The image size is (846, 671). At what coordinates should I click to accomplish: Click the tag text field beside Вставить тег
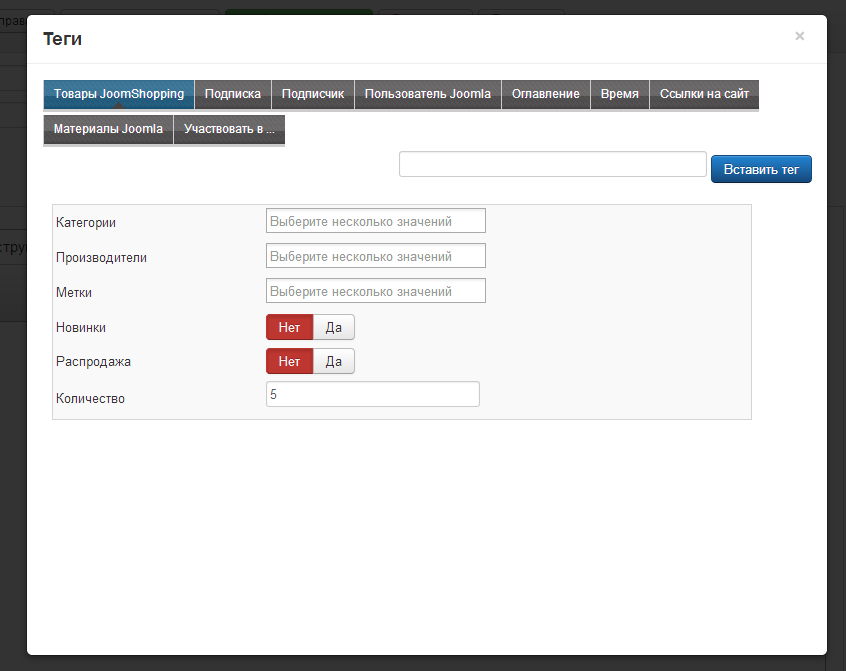[x=552, y=164]
